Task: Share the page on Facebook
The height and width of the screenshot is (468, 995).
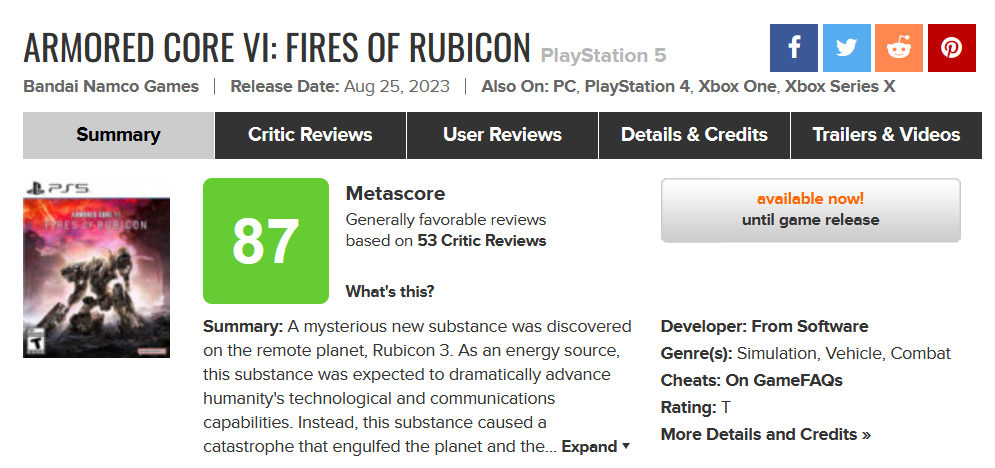Action: click(794, 48)
